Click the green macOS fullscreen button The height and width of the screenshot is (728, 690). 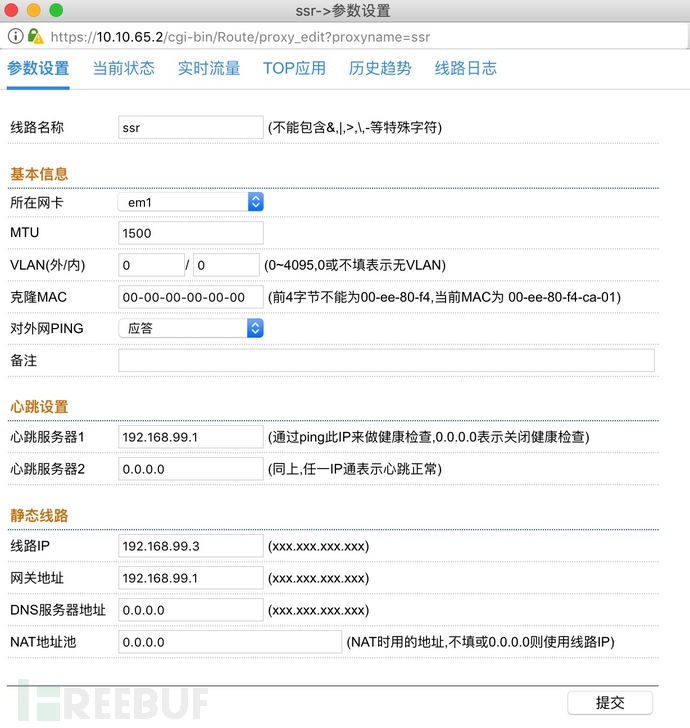(56, 10)
